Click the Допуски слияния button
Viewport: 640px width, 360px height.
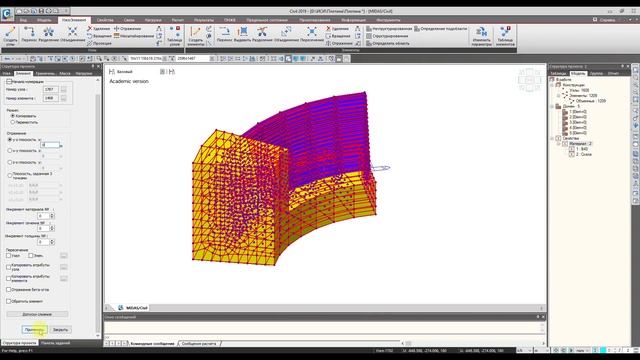(37, 314)
